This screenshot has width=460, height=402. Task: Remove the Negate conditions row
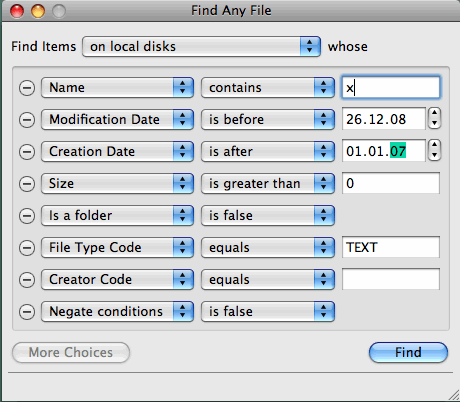[x=27, y=312]
